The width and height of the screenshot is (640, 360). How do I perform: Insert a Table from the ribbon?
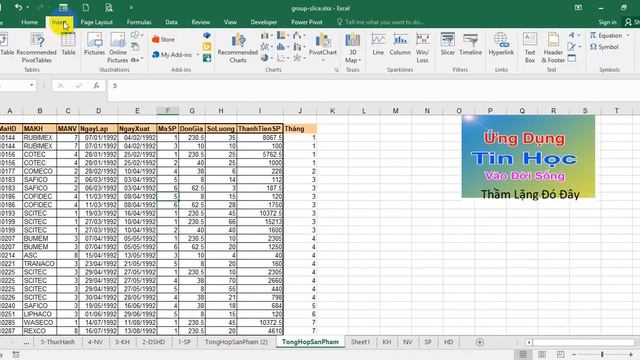click(x=68, y=44)
